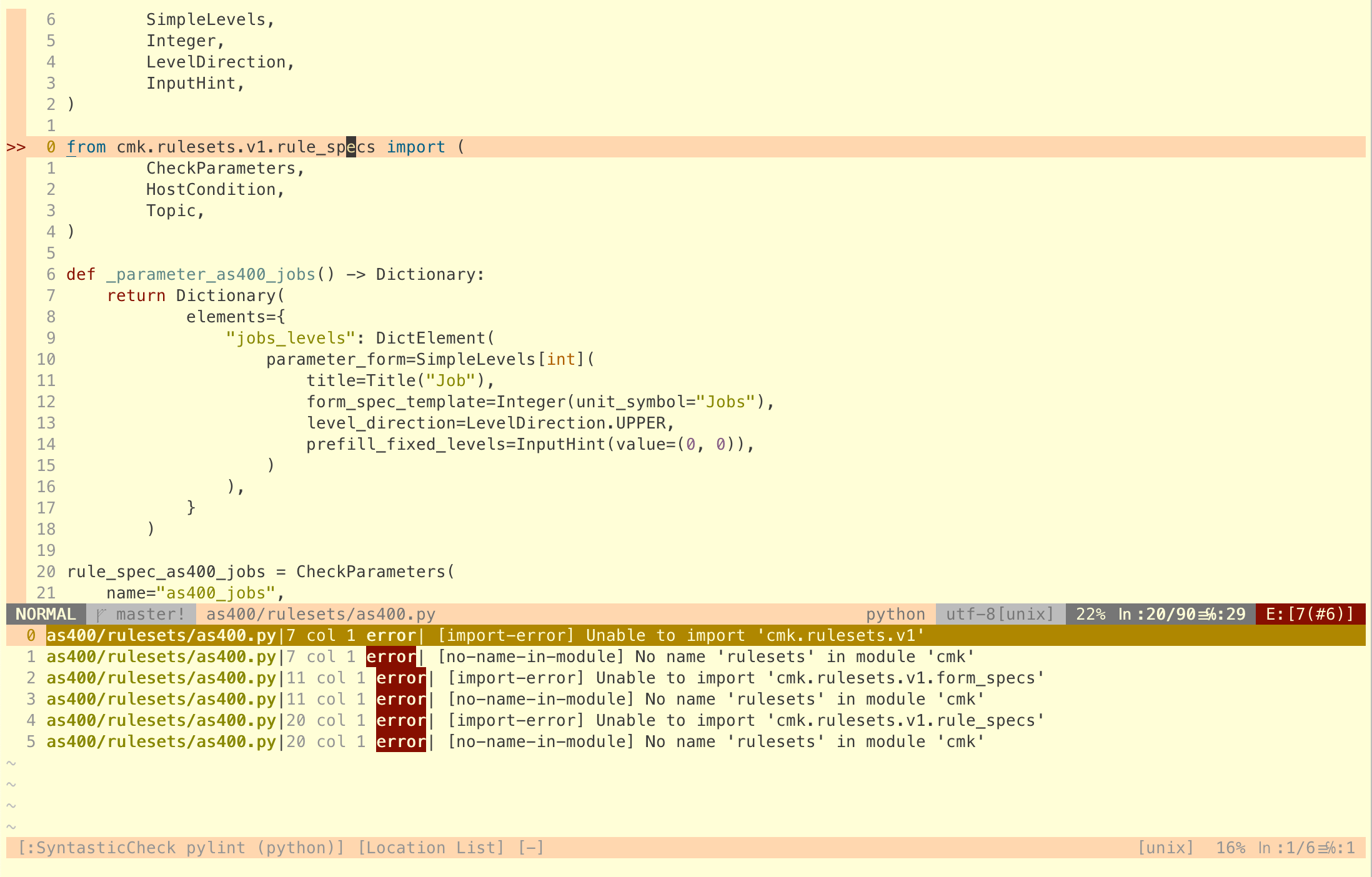This screenshot has width=1372, height=877.
Task: Click the [:SyntasticCheck pylint (python)] title
Action: tap(181, 848)
